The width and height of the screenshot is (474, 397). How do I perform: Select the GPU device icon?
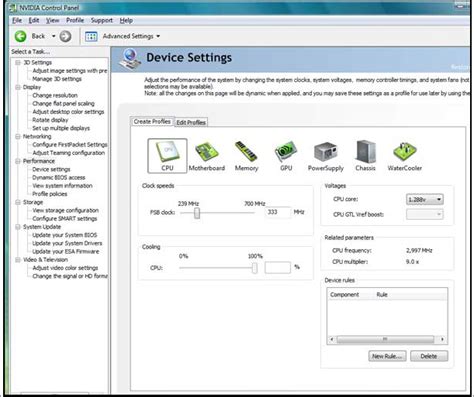pos(286,156)
